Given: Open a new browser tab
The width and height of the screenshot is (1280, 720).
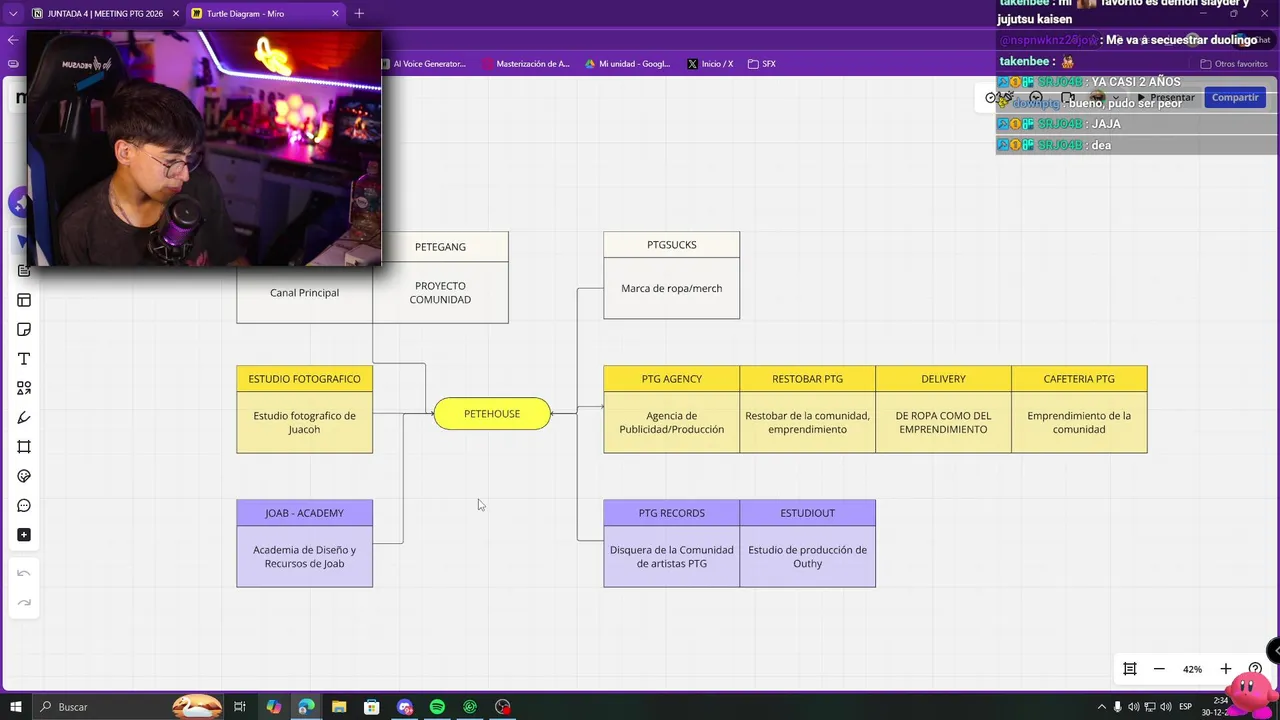Looking at the screenshot, I should [359, 14].
